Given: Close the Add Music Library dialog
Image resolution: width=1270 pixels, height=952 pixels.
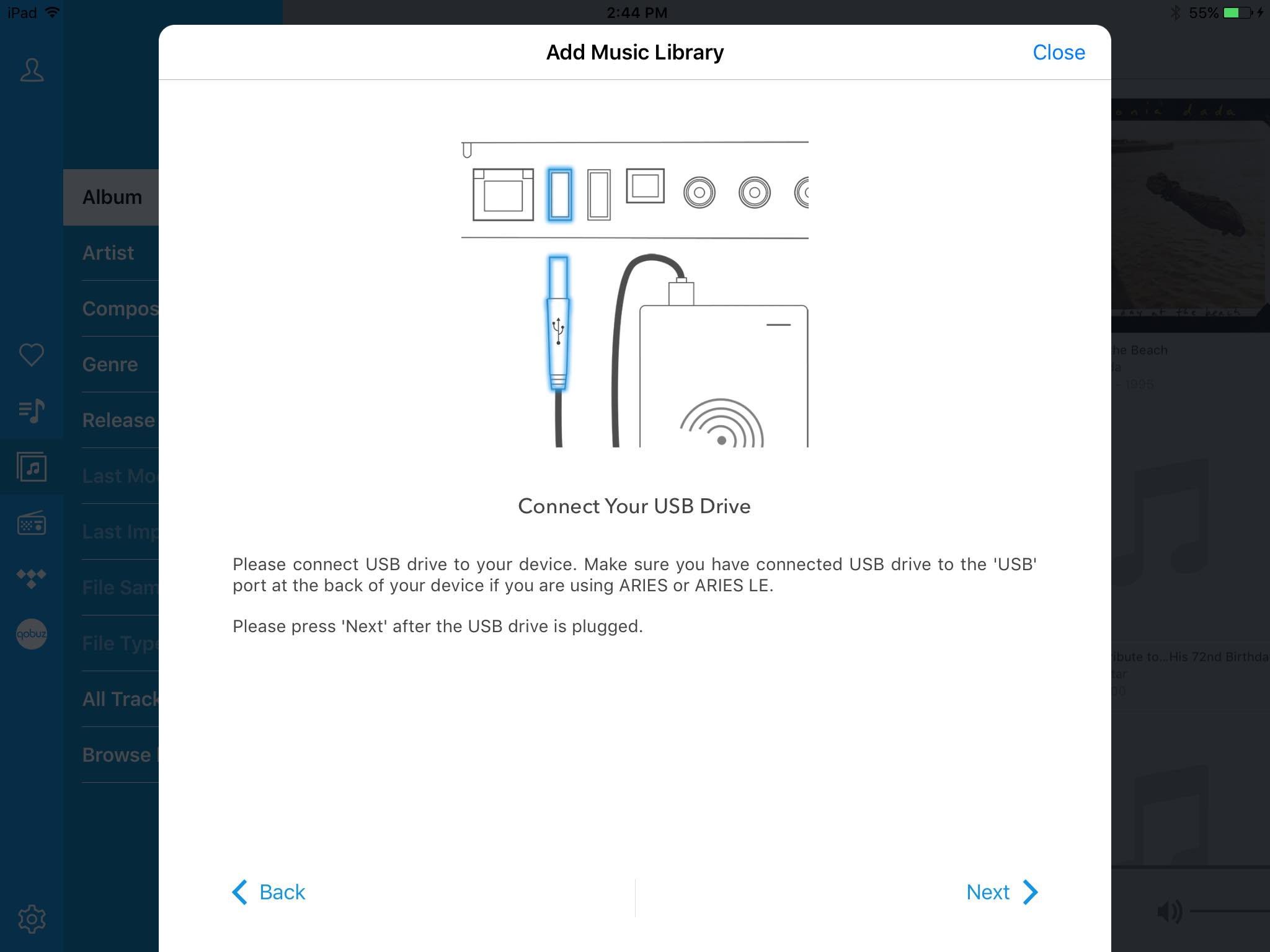Looking at the screenshot, I should 1058,51.
